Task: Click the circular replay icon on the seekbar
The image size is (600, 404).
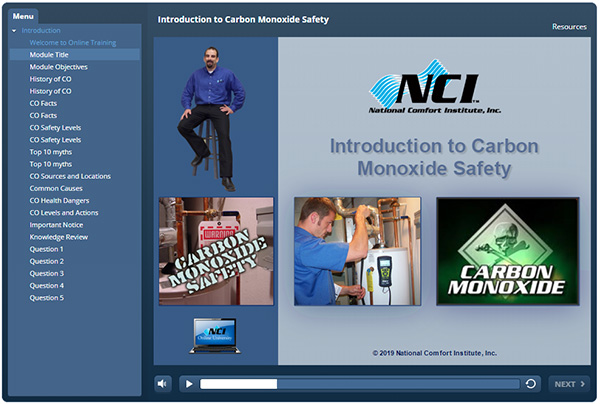Action: (x=531, y=384)
